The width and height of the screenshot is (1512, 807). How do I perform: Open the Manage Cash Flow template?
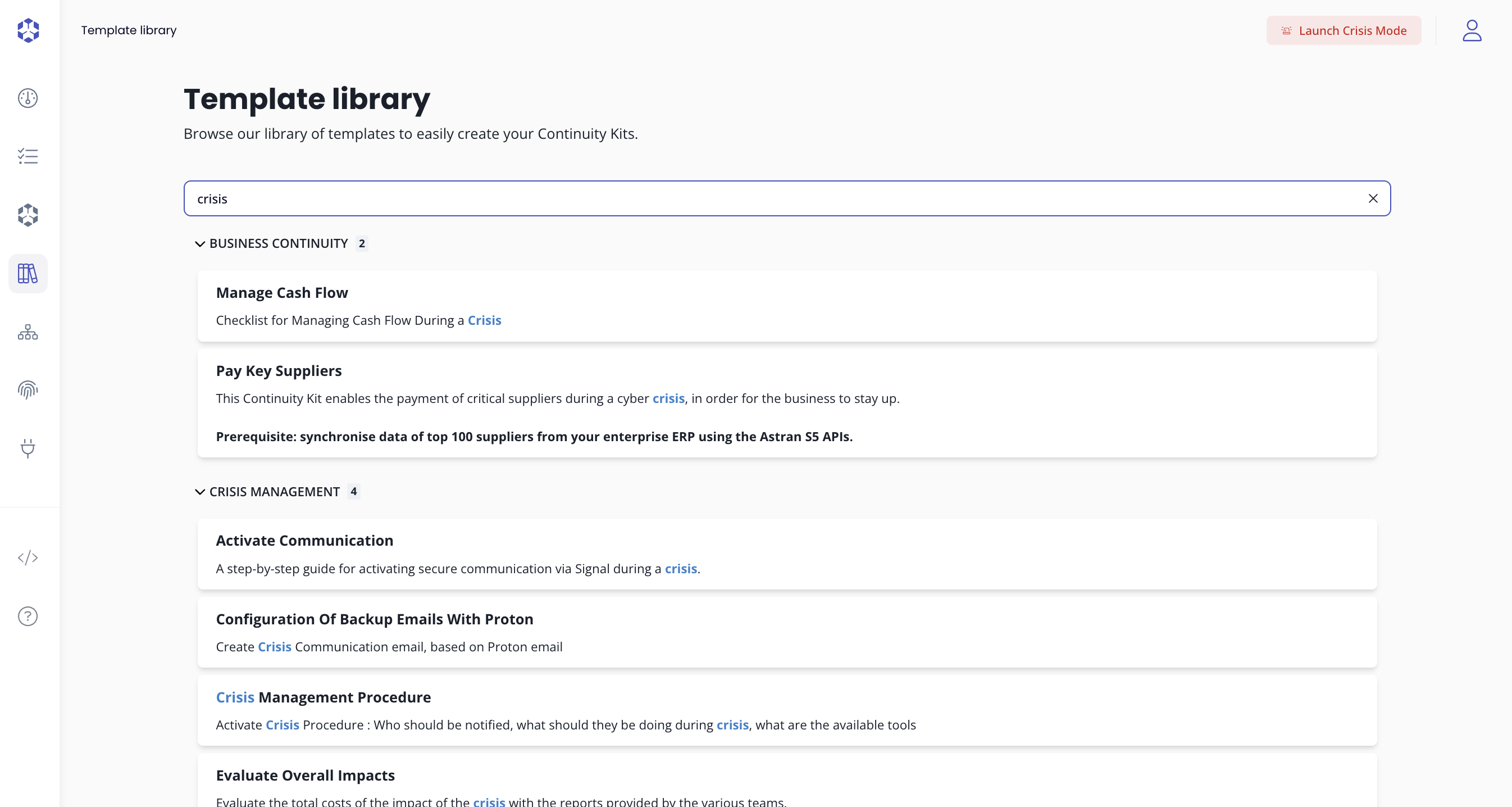click(282, 292)
